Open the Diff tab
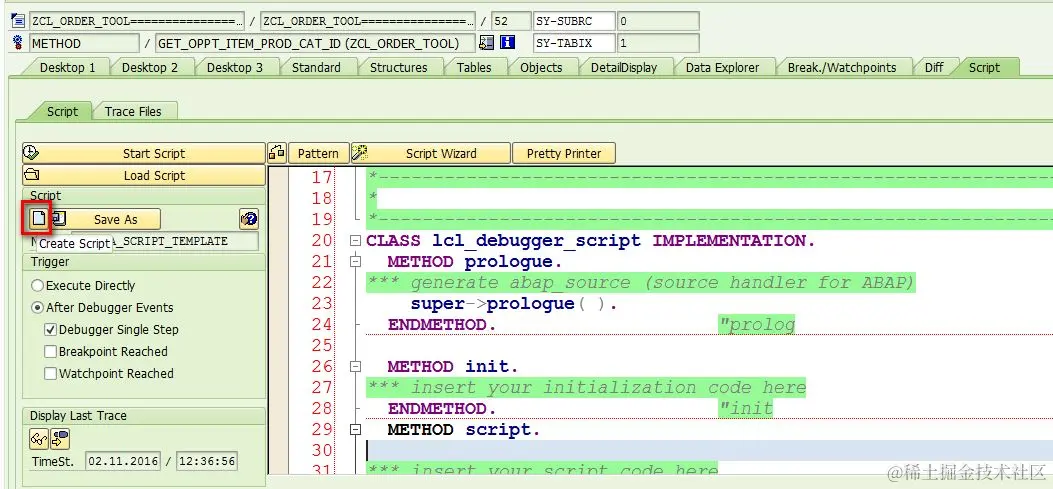This screenshot has height=489, width=1053. [933, 67]
